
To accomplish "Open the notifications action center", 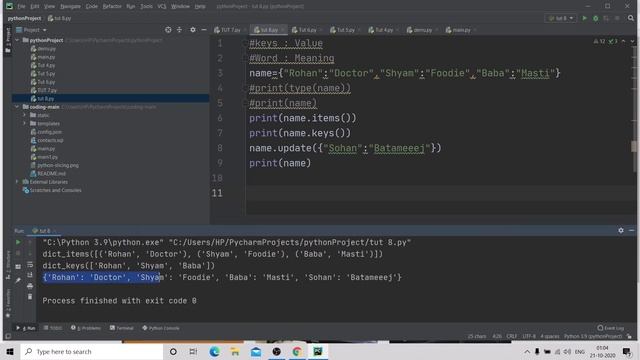I will click(x=627, y=351).
